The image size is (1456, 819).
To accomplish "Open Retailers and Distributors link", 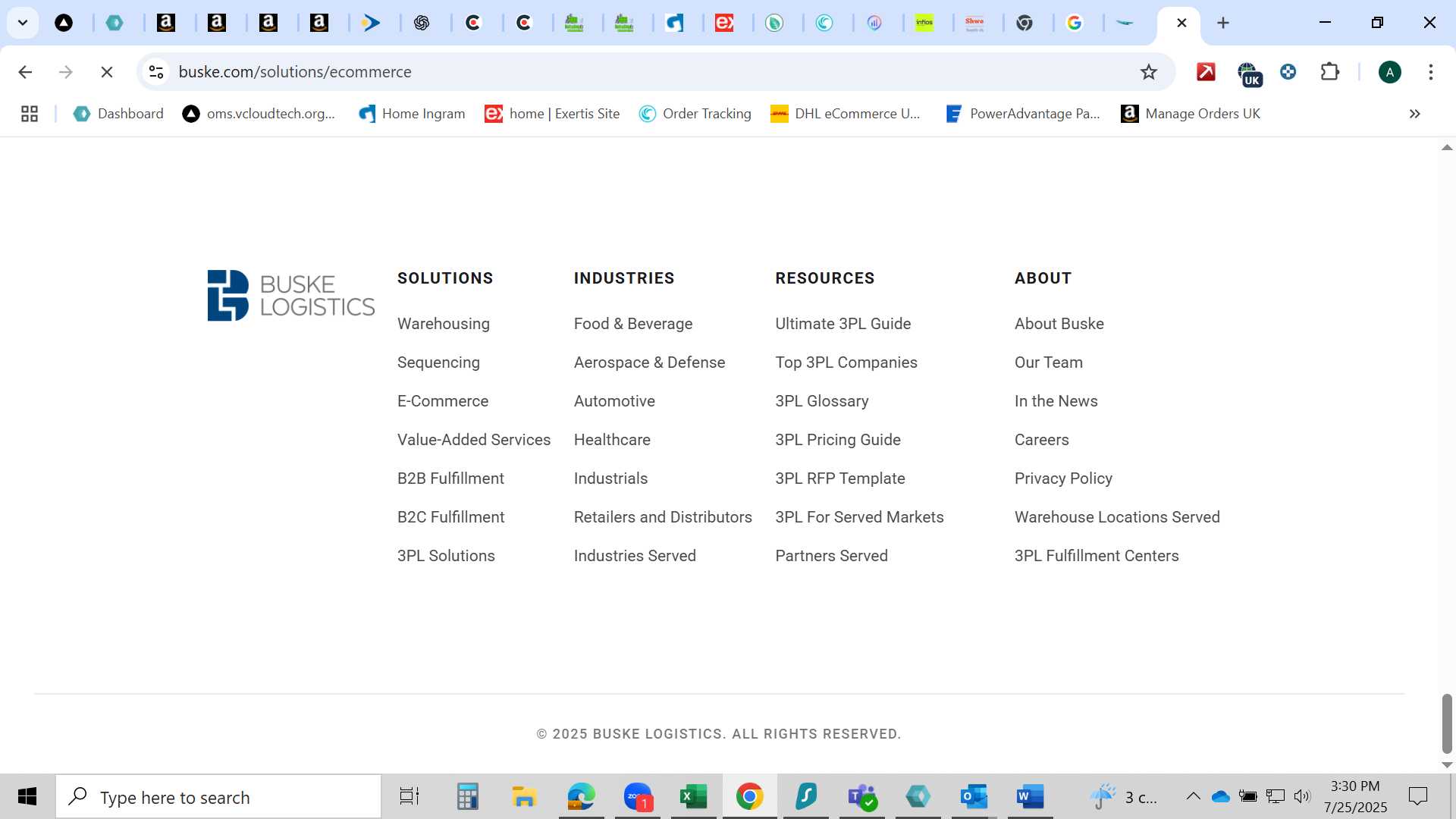I will click(663, 517).
